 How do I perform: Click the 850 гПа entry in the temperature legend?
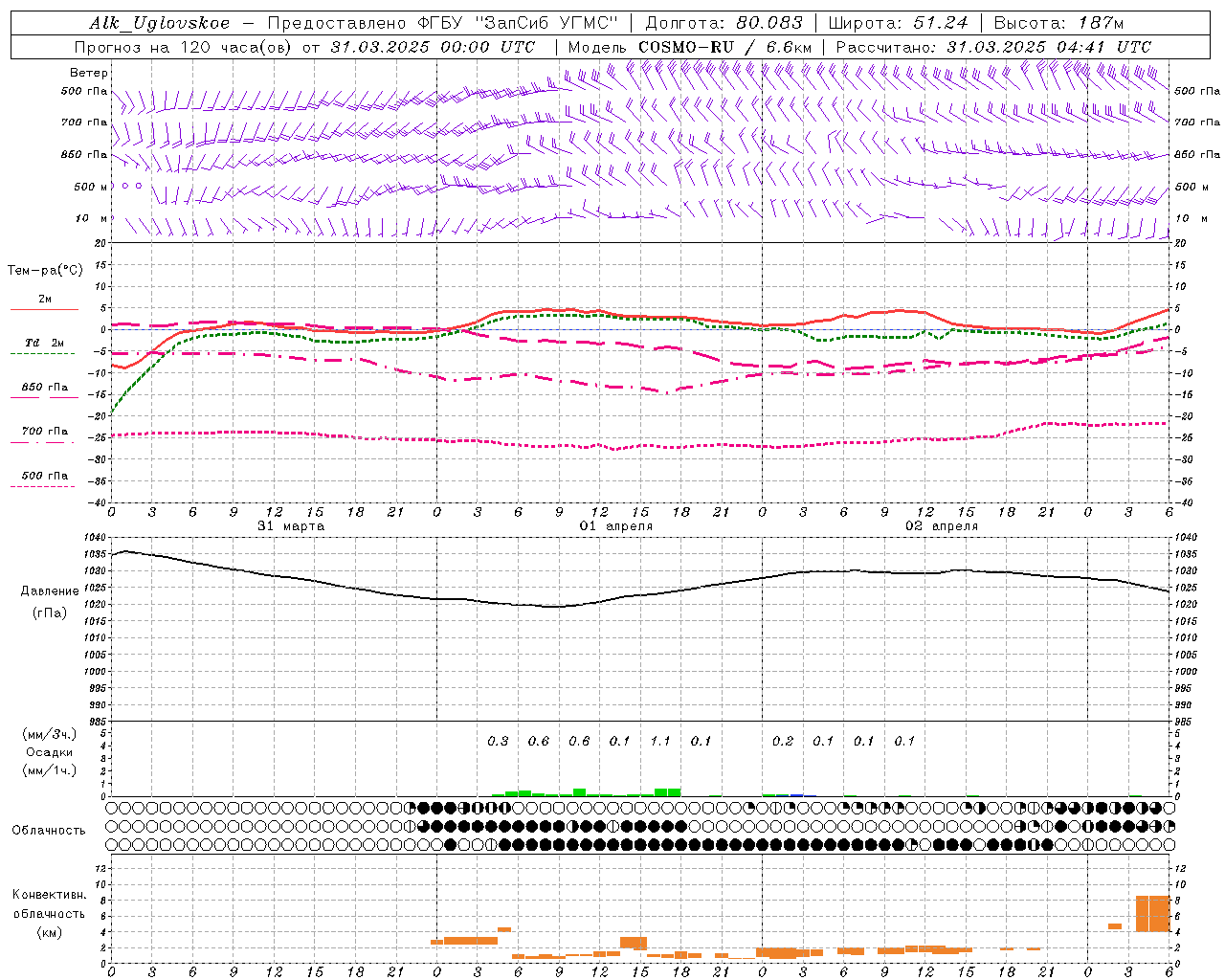[44, 387]
